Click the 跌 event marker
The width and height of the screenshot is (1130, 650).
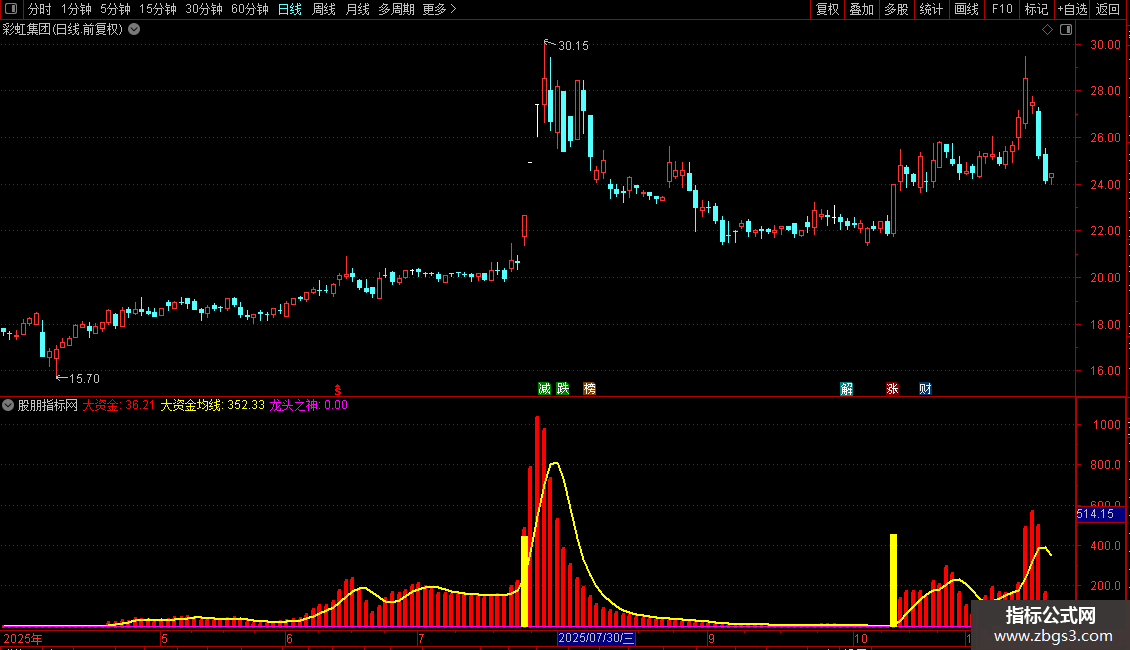[x=563, y=388]
